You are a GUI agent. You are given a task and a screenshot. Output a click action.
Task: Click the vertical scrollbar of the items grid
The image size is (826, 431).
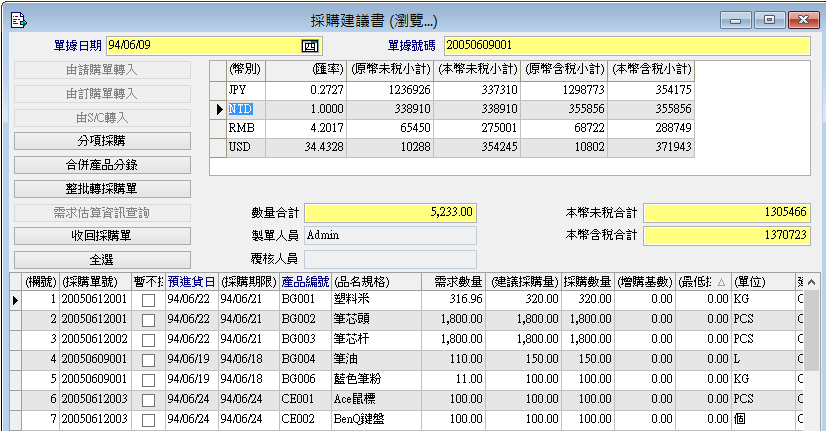(816, 350)
